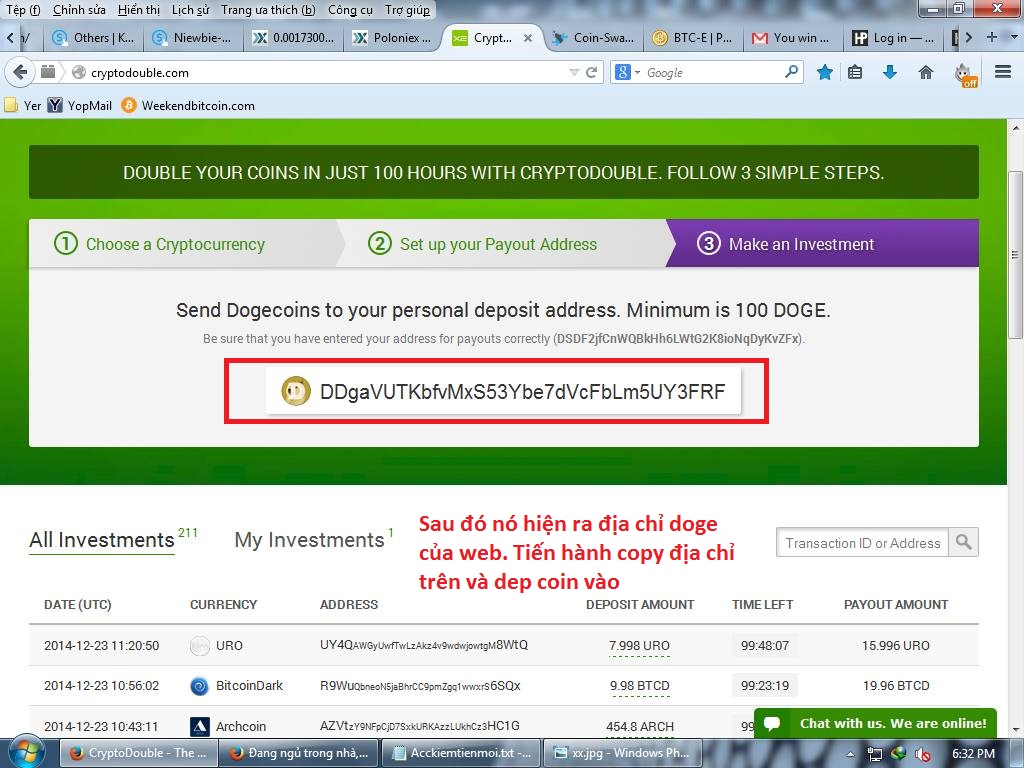Click the Transaction ID search magnifier button

pos(963,542)
